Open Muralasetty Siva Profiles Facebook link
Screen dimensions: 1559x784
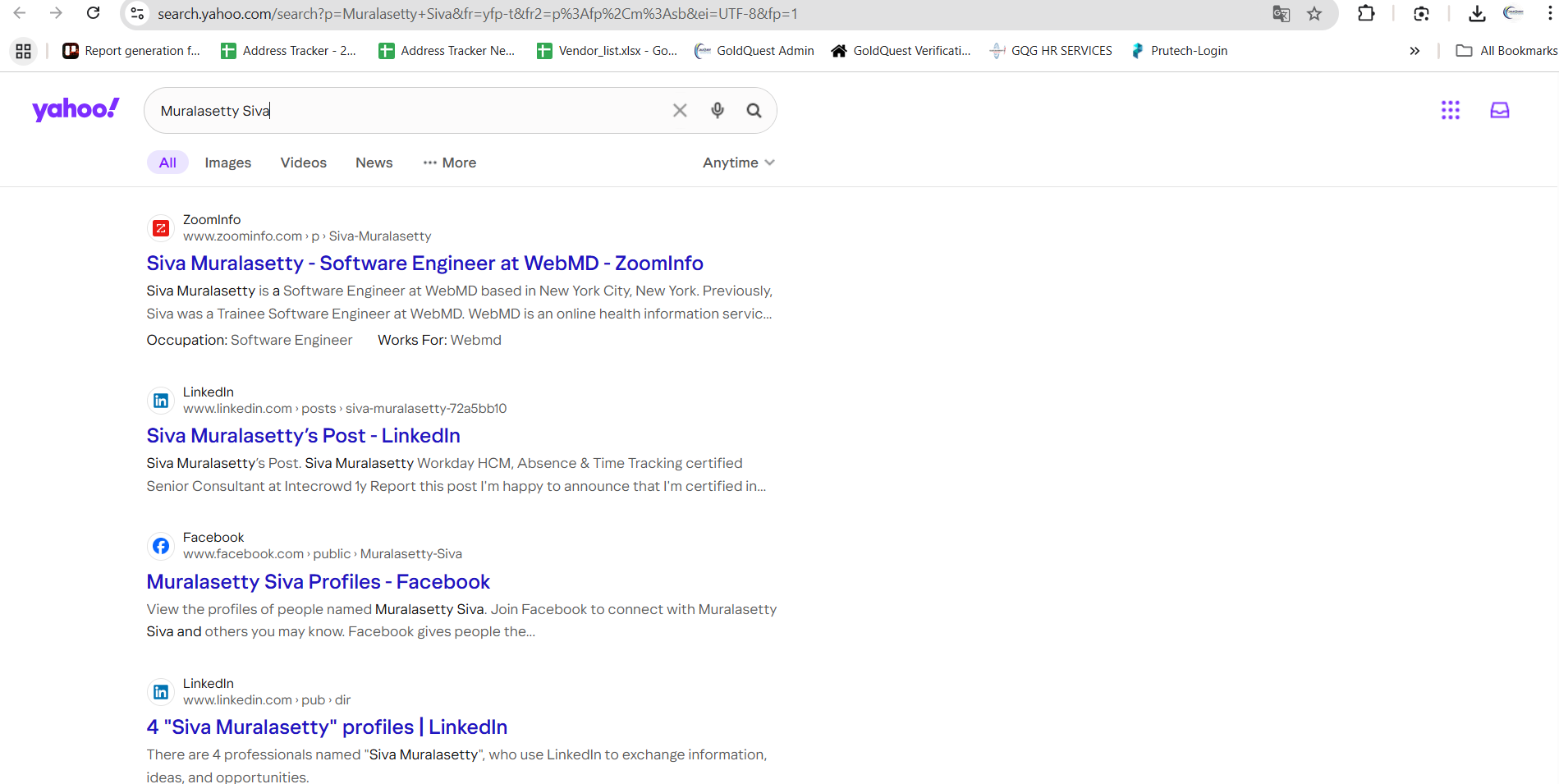[318, 582]
